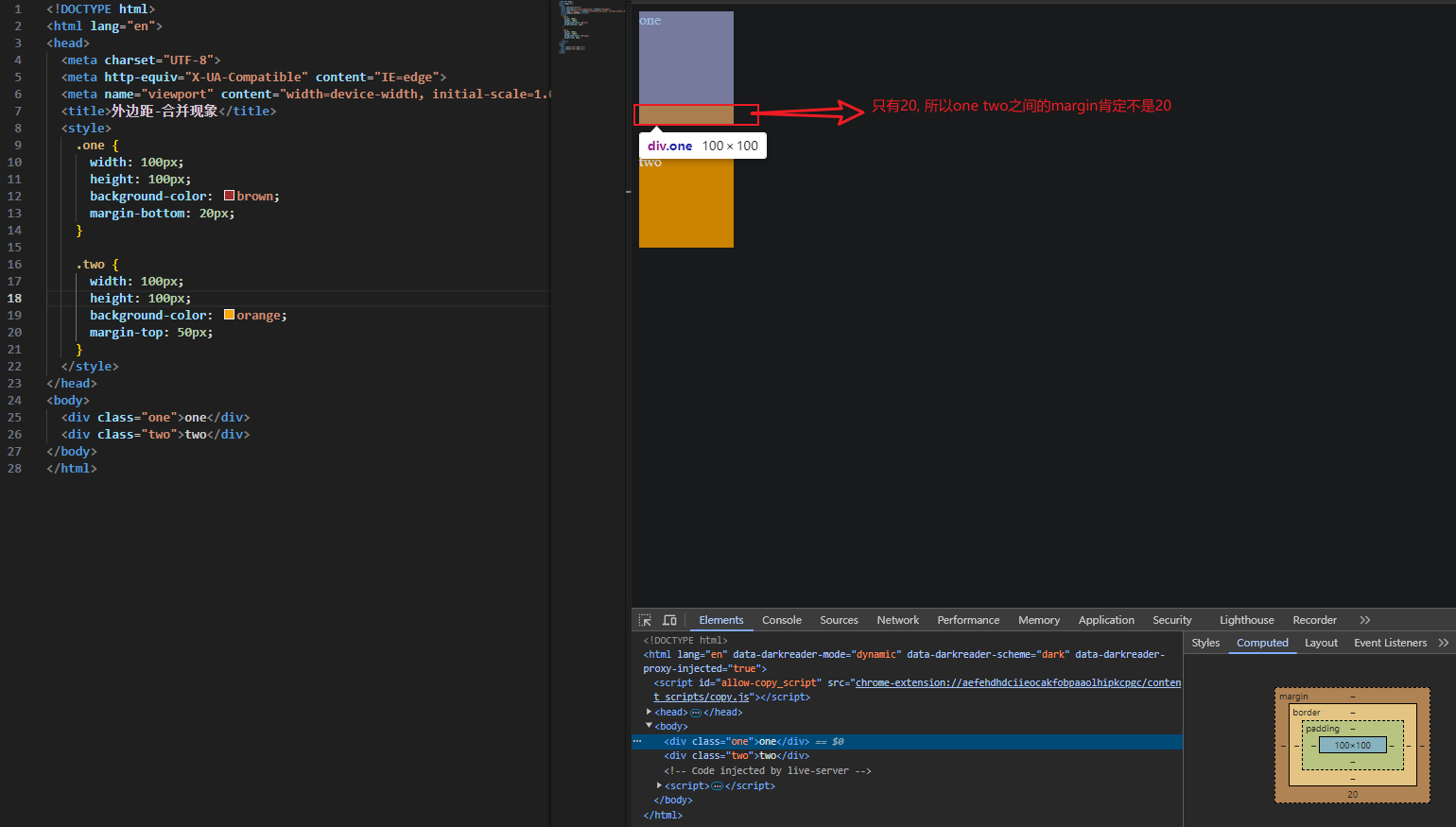Image resolution: width=1456 pixels, height=827 pixels.
Task: Show more DevTools tabs chevron
Action: (1364, 620)
